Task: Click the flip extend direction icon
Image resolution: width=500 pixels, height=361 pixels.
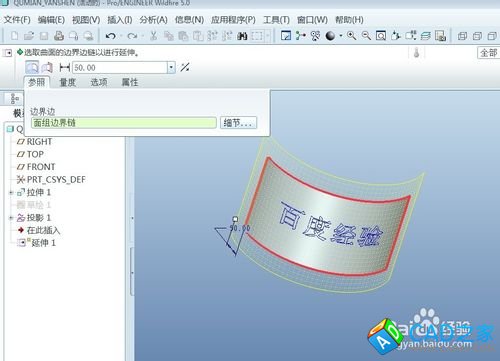Action: click(x=185, y=67)
